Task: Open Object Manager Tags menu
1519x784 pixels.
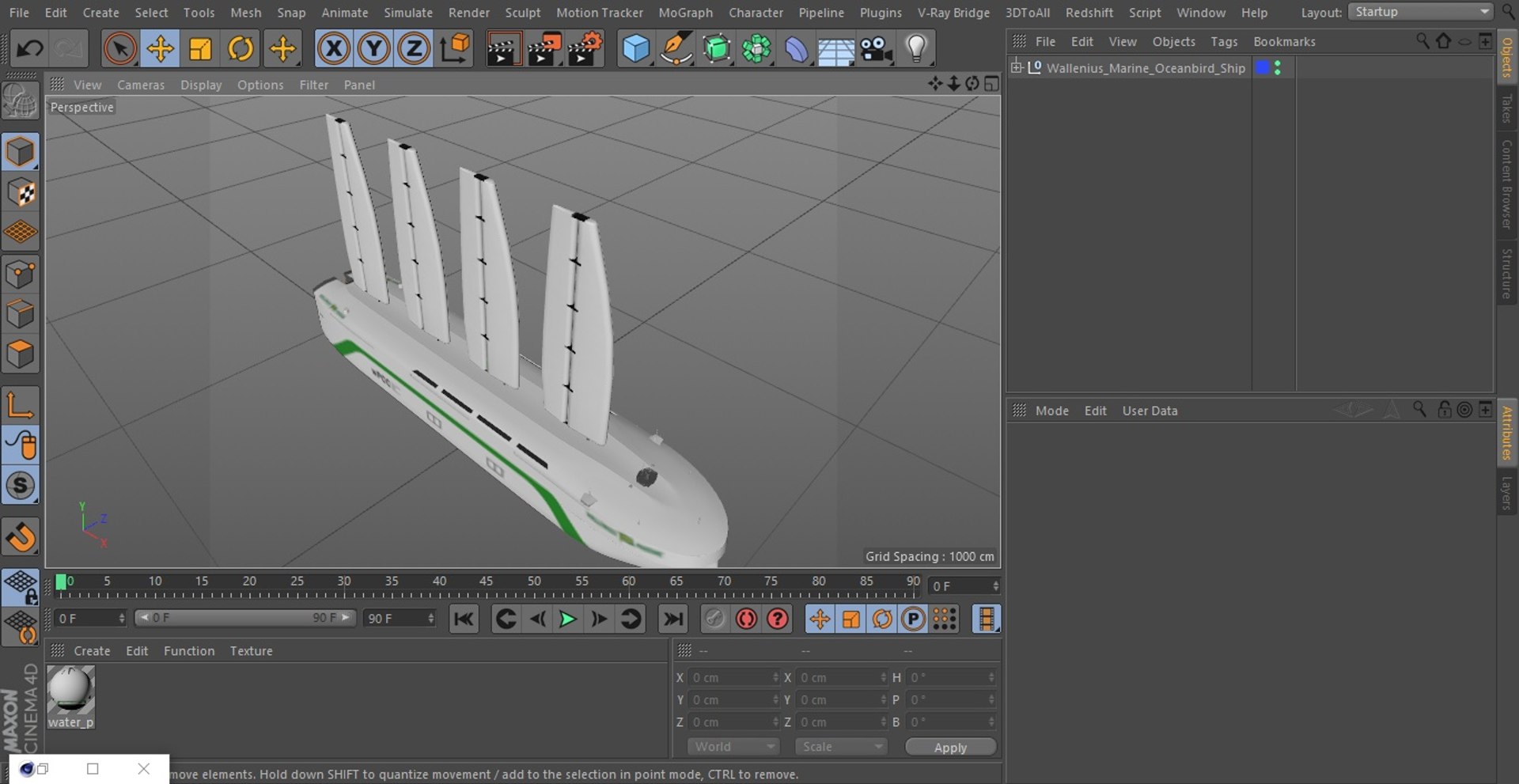Action: point(1223,41)
